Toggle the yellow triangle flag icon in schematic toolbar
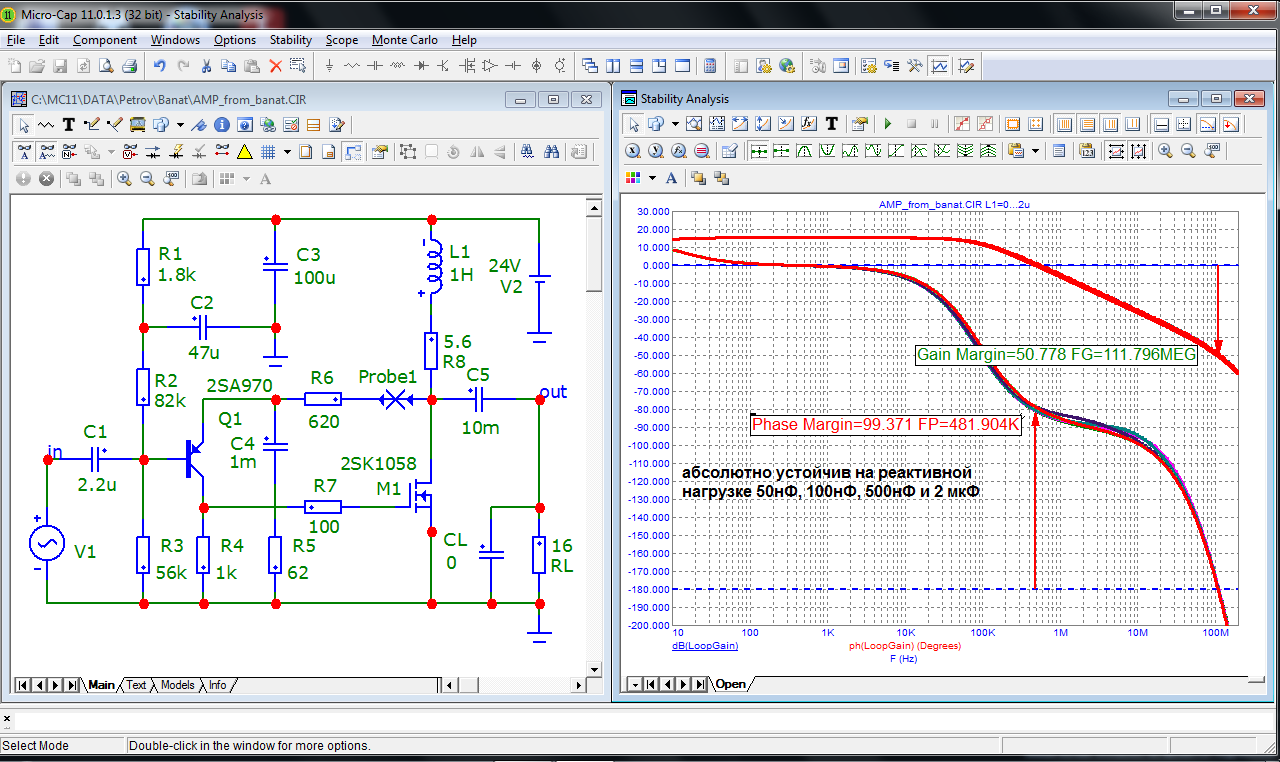Image resolution: width=1280 pixels, height=762 pixels. [245, 152]
